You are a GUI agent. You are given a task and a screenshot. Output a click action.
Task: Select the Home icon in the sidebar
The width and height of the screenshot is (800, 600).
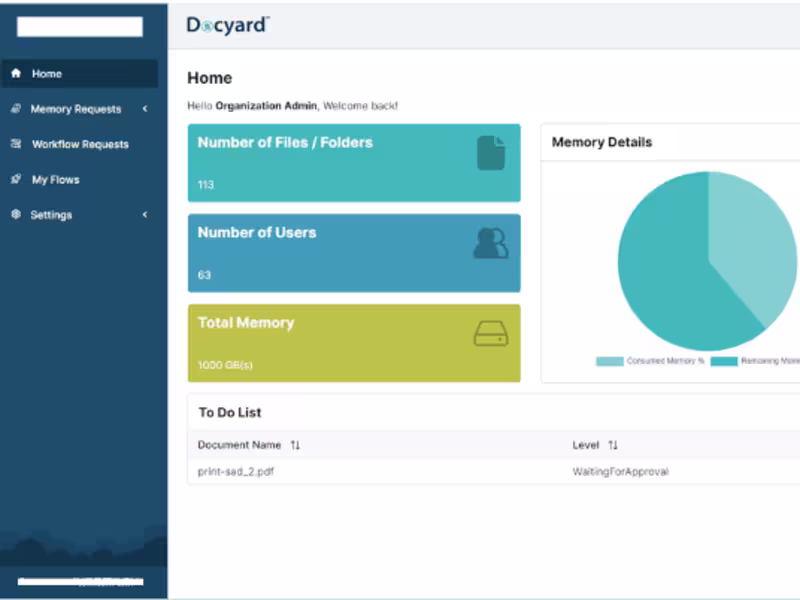pos(15,73)
